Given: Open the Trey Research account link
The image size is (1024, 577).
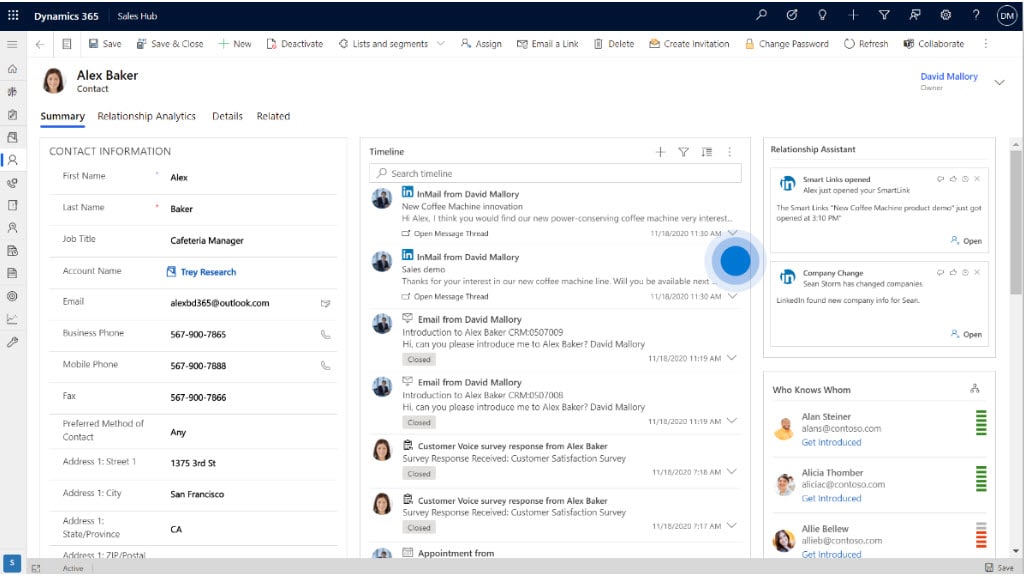Looking at the screenshot, I should click(208, 272).
